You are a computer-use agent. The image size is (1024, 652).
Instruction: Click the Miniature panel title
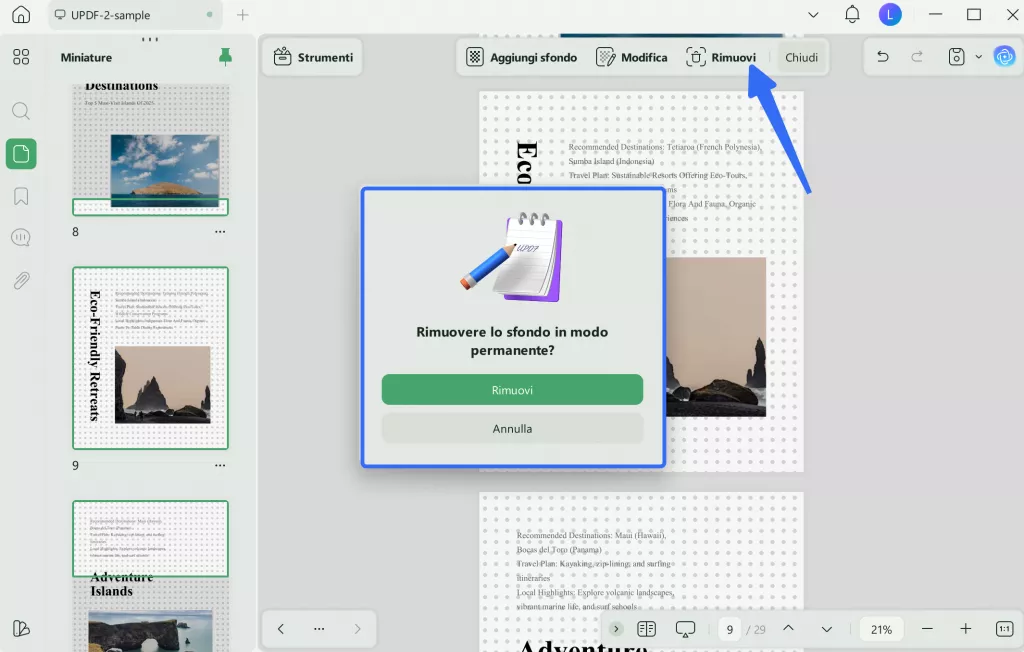pos(86,57)
